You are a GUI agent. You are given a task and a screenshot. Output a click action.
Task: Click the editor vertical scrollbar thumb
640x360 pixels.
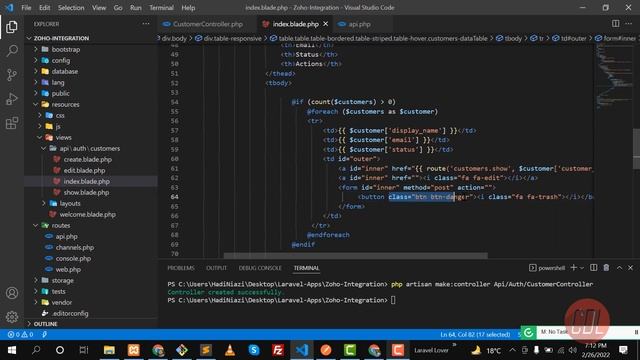coord(636,149)
